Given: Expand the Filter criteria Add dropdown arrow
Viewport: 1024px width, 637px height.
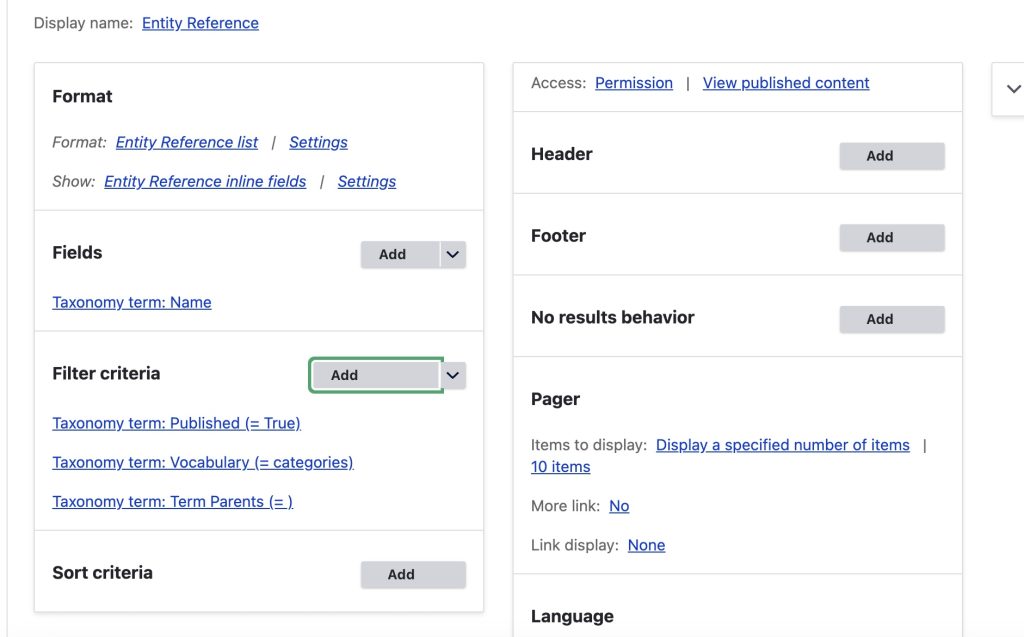Looking at the screenshot, I should tap(453, 375).
